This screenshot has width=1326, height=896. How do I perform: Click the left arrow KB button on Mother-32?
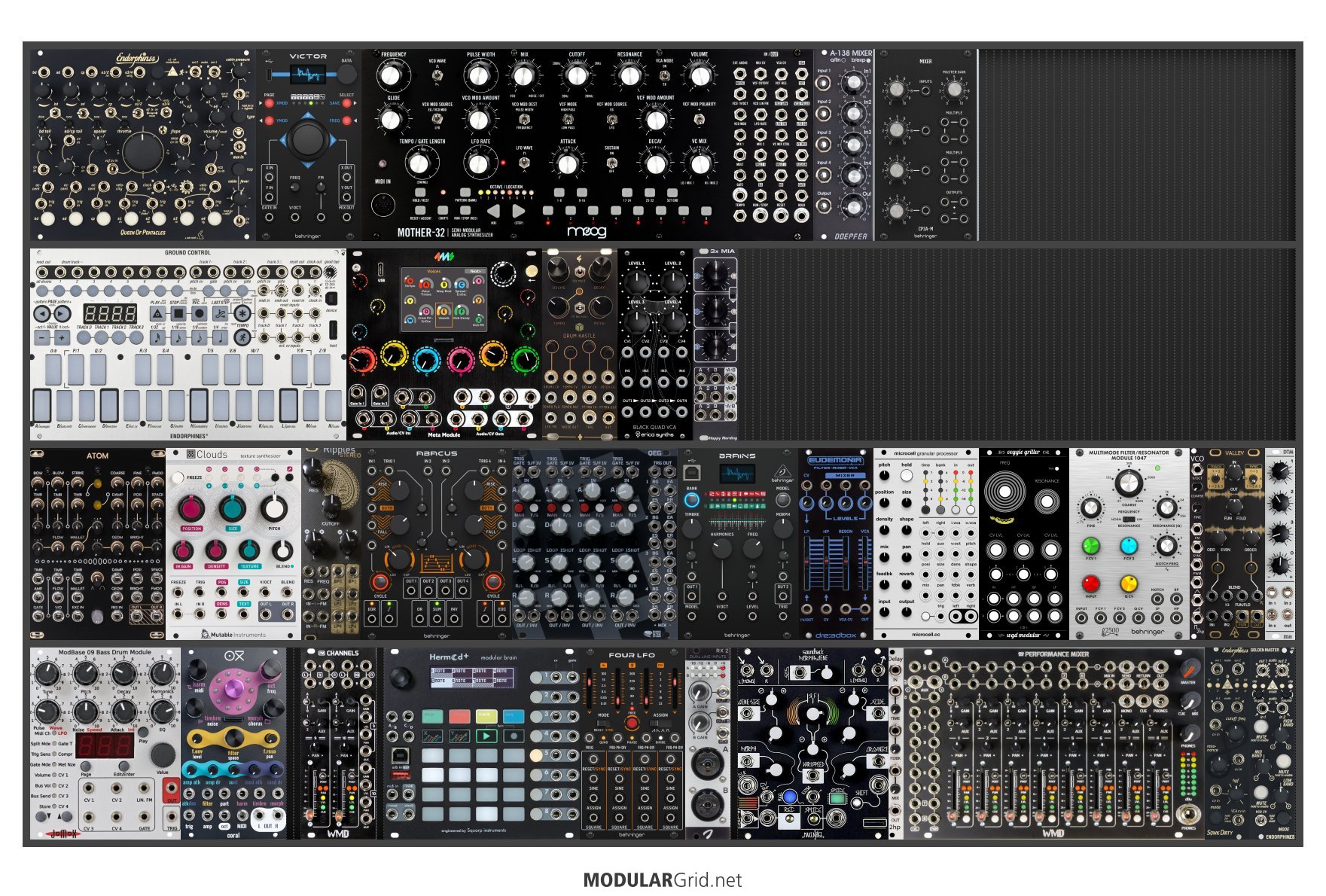pos(493,211)
